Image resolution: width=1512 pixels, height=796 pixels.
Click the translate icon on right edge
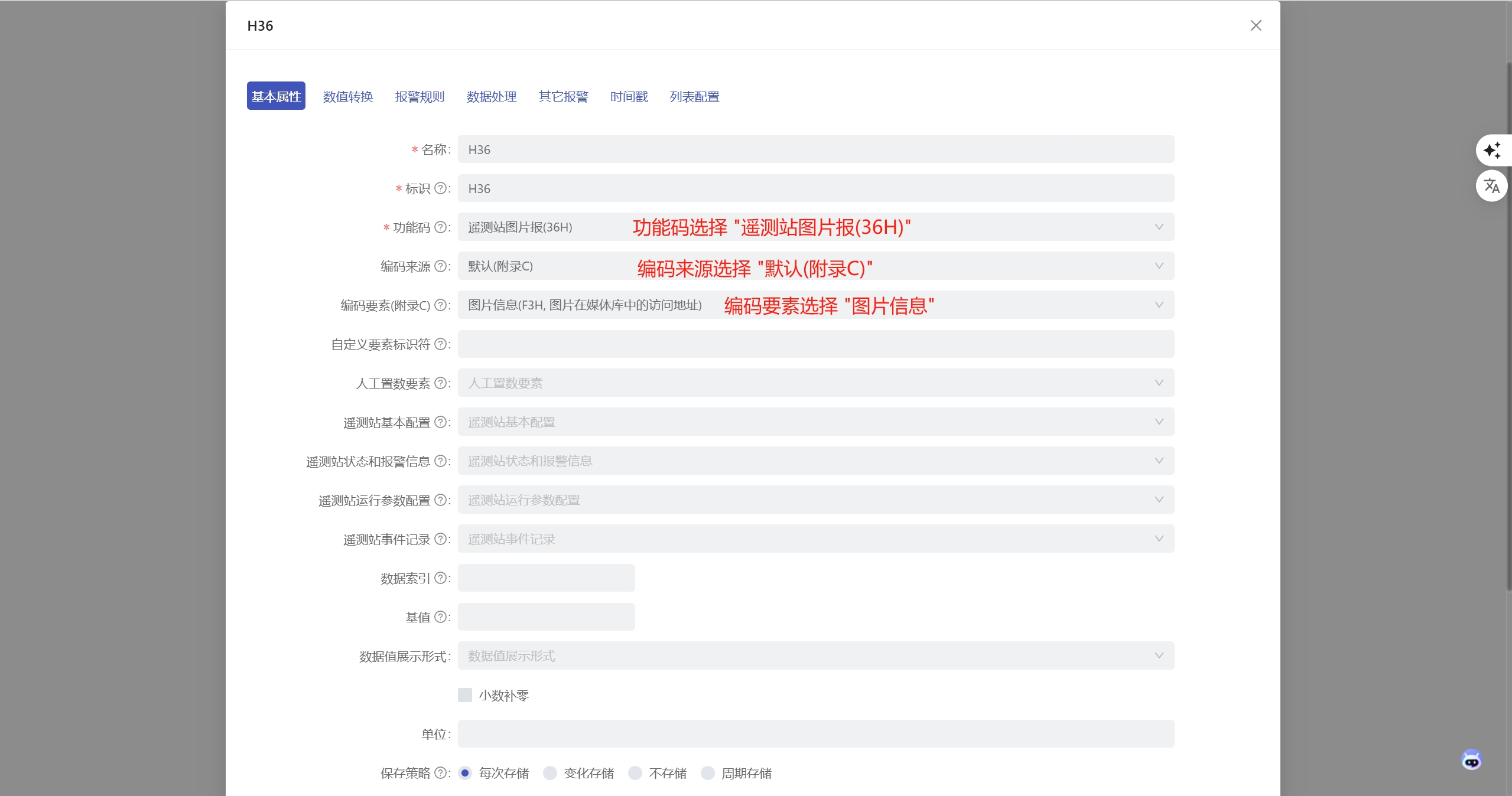[1492, 186]
